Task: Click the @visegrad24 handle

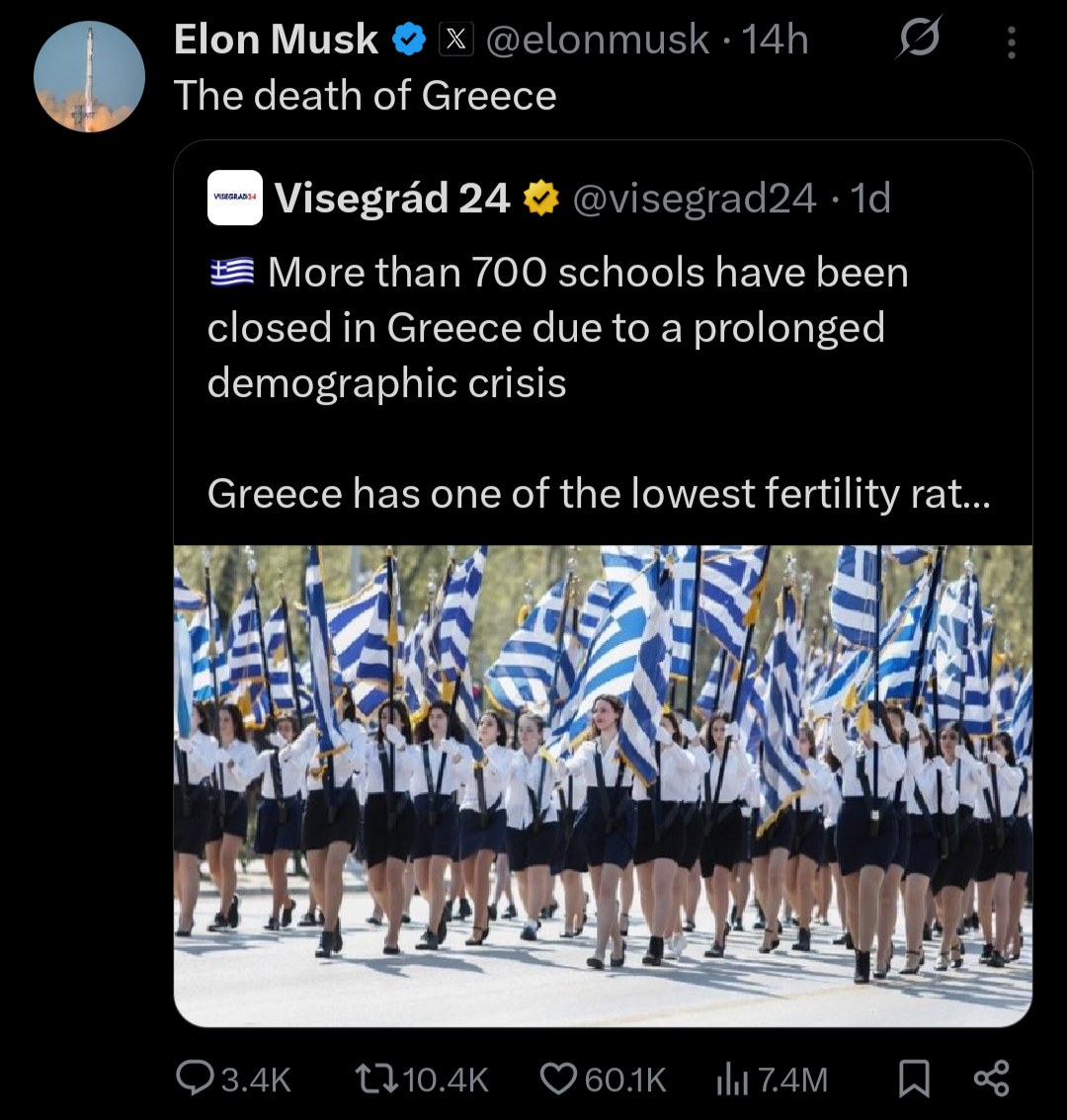Action: tap(695, 199)
